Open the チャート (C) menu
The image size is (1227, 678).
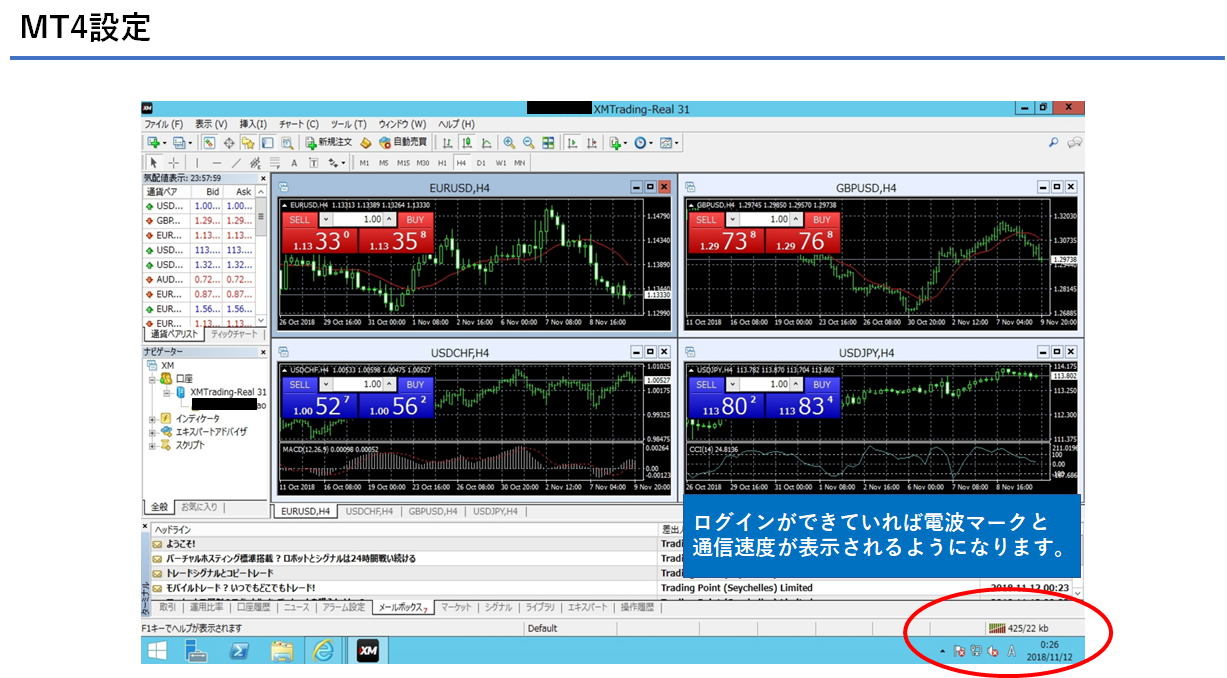pyautogui.click(x=299, y=124)
